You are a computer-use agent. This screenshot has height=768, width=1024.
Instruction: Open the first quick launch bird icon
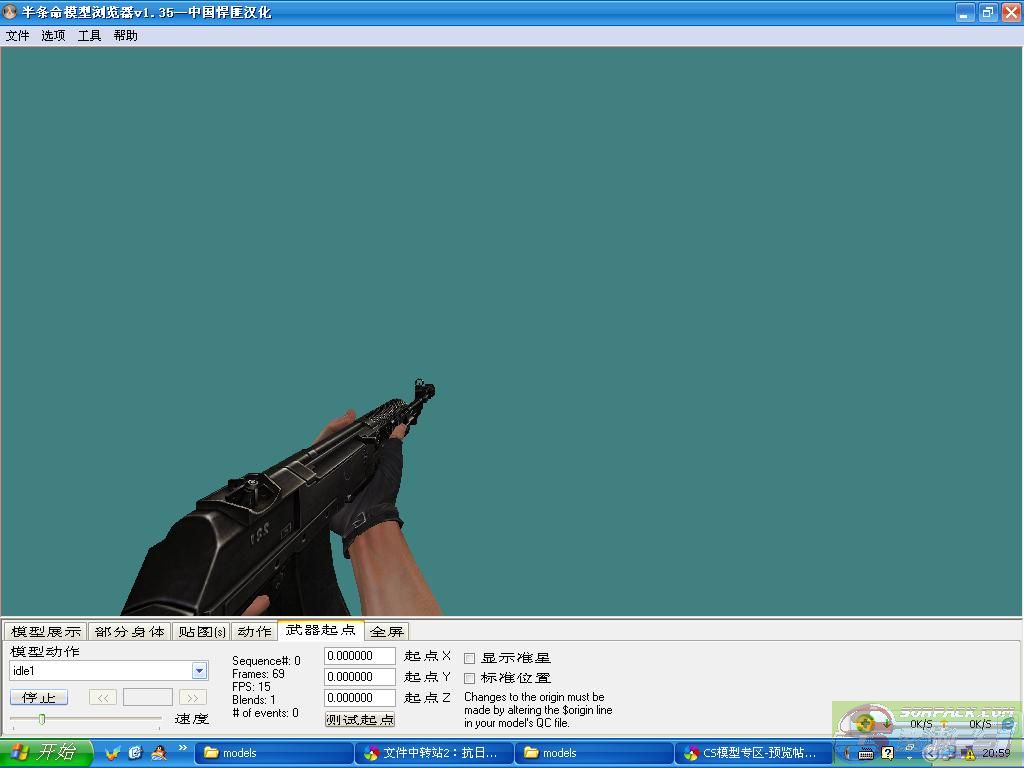(112, 753)
